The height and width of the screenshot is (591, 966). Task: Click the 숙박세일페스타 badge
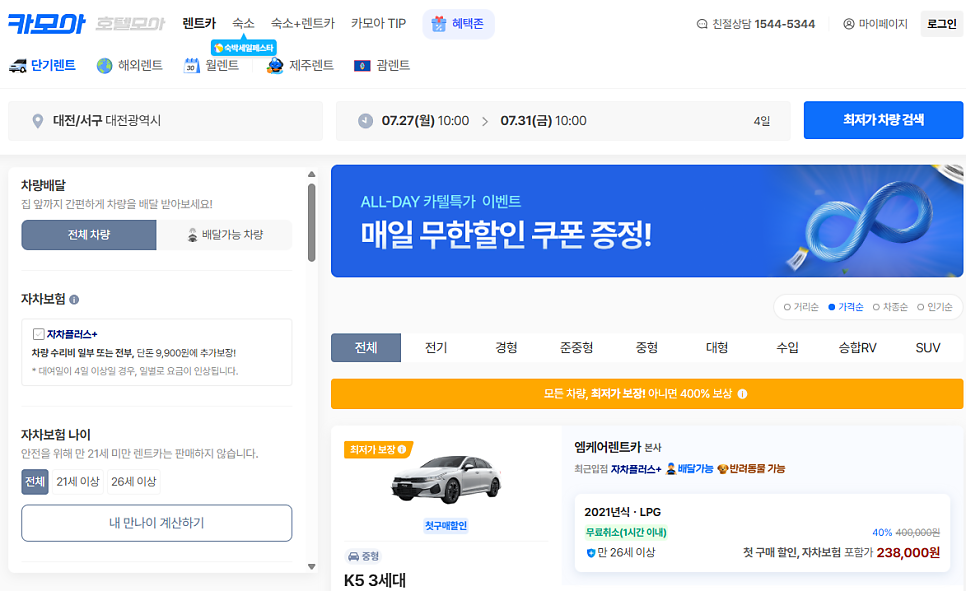(x=244, y=47)
